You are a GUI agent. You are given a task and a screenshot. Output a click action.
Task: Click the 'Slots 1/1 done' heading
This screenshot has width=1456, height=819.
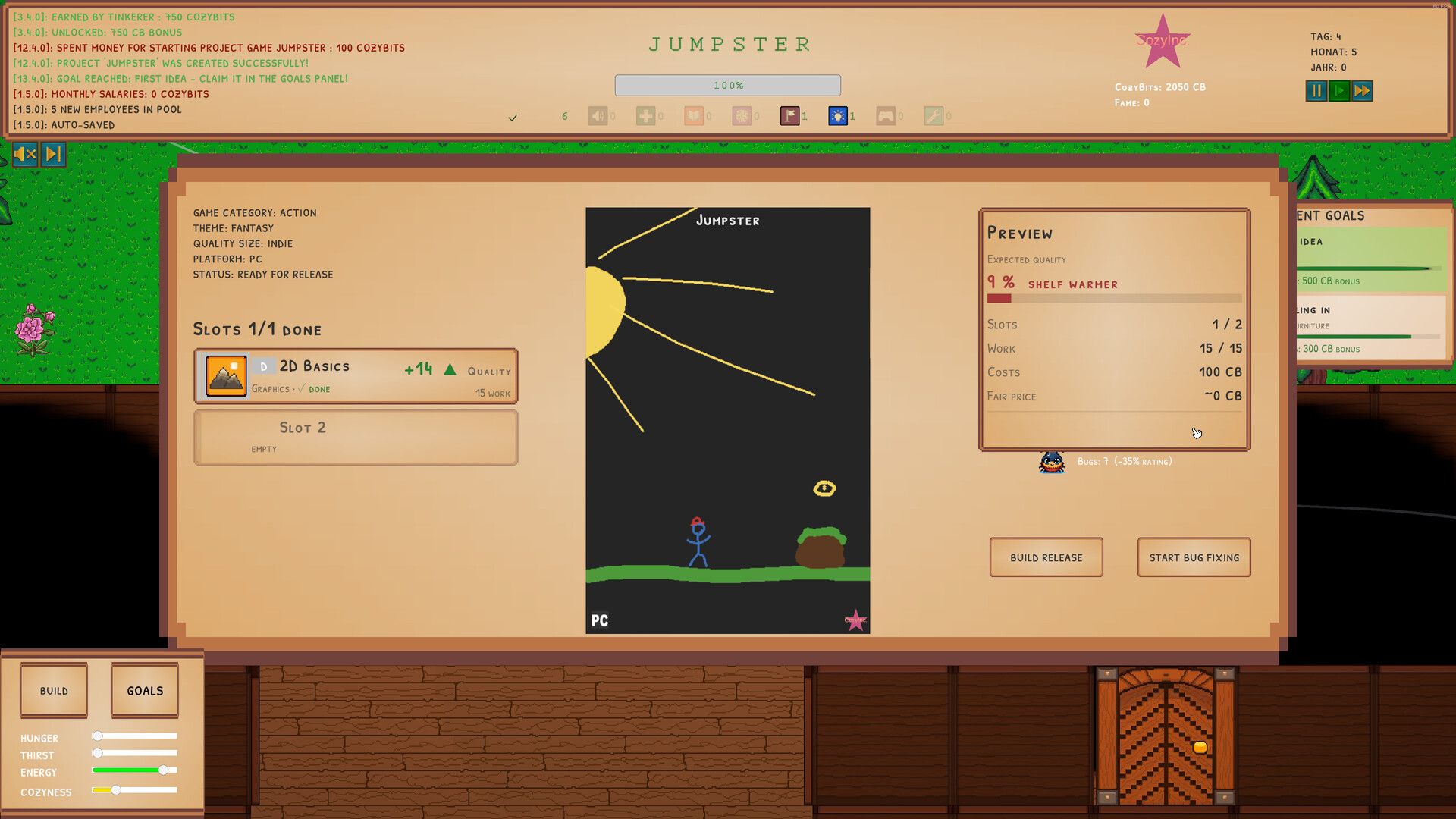pos(257,329)
